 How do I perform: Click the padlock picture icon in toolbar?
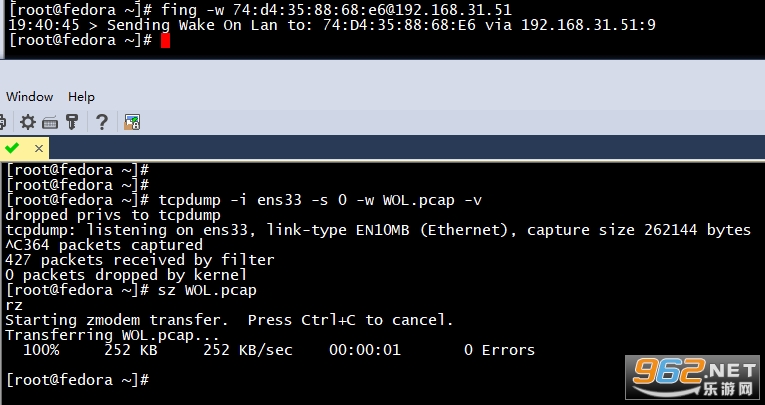coord(131,122)
